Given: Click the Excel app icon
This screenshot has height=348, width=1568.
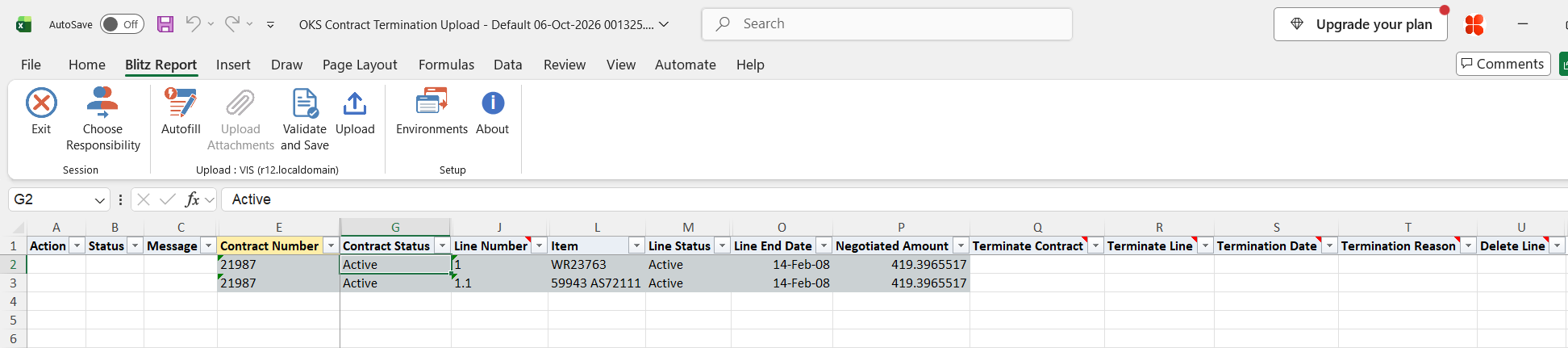Looking at the screenshot, I should click(x=23, y=24).
